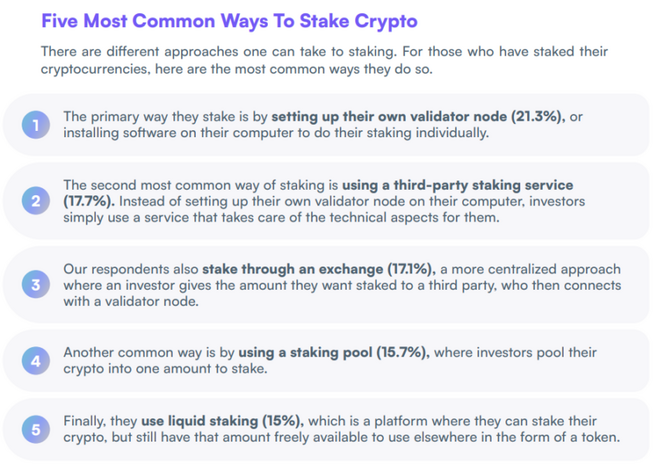Click the number 4 circle badge
The width and height of the screenshot is (658, 471).
36,361
